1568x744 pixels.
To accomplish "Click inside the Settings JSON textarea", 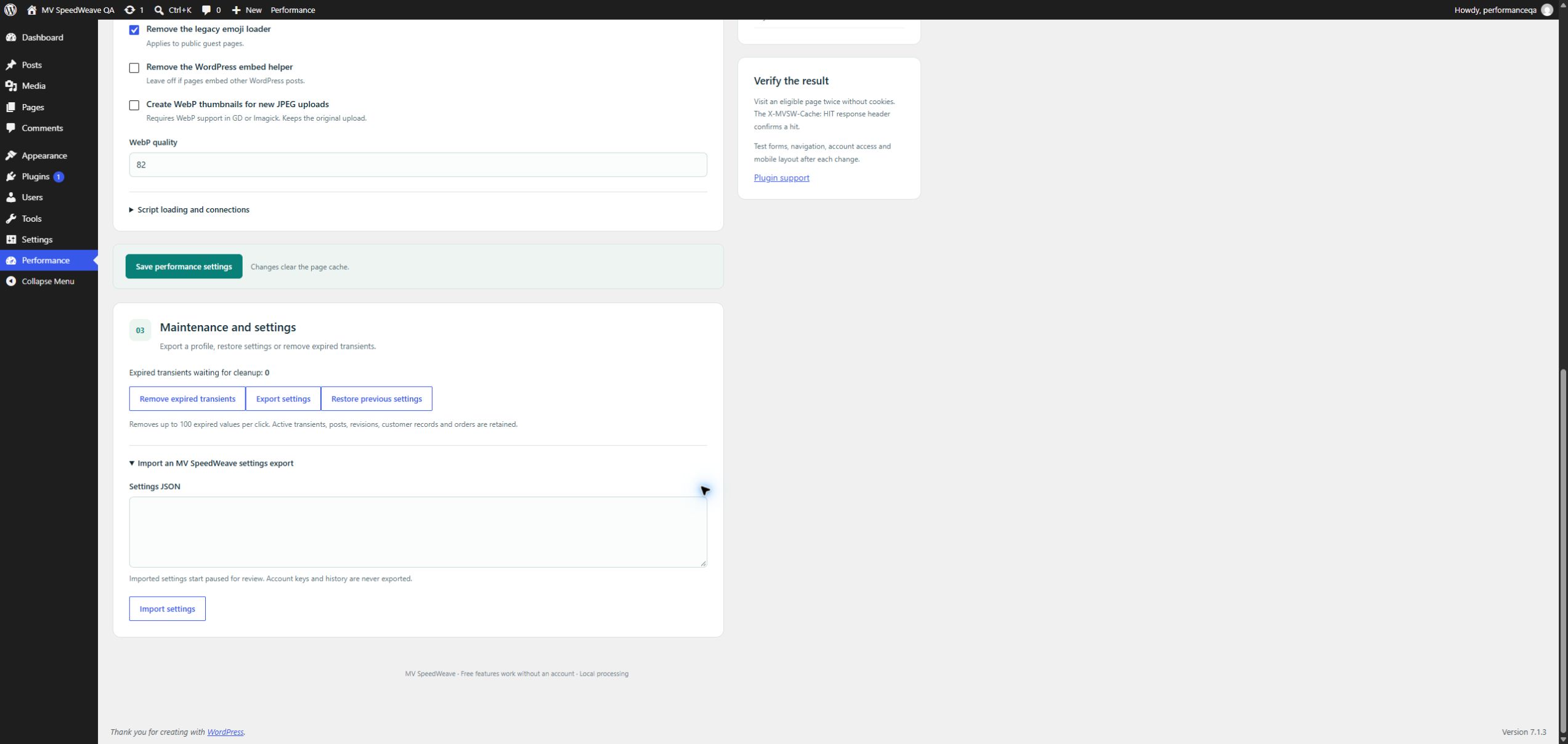I will pos(418,532).
